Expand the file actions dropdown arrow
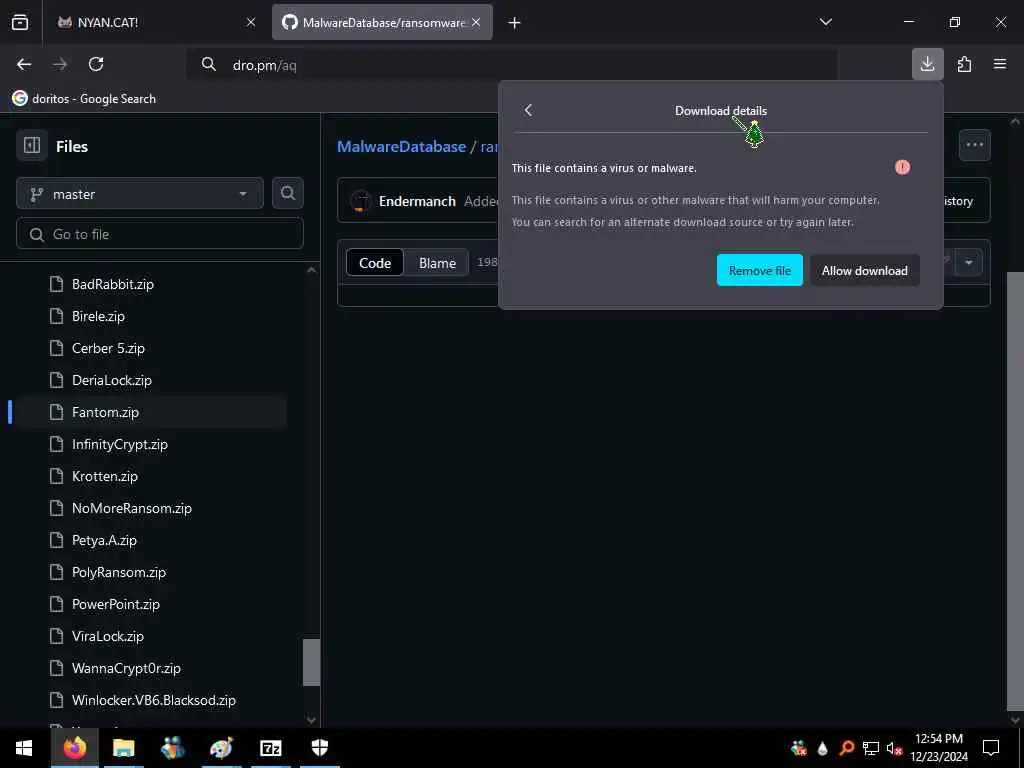Screen dimensions: 1024x768 tap(968, 263)
